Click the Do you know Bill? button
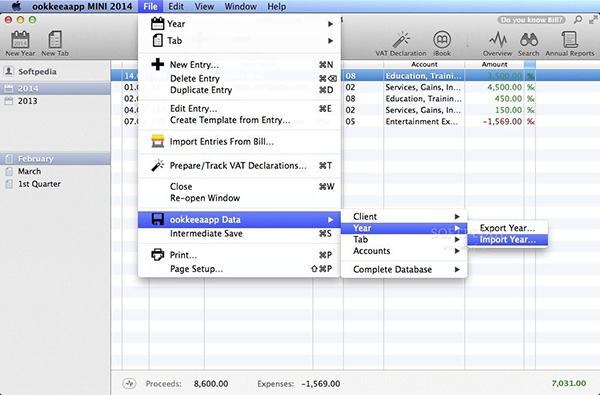This screenshot has width=600, height=395. 532,20
